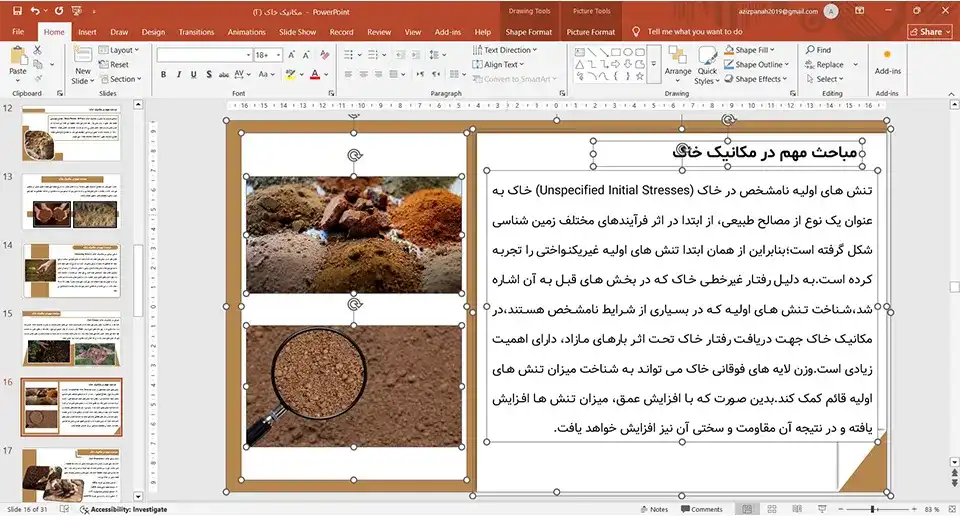The height and width of the screenshot is (516, 960).
Task: Center the paragraph text
Action: pyautogui.click(x=364, y=74)
